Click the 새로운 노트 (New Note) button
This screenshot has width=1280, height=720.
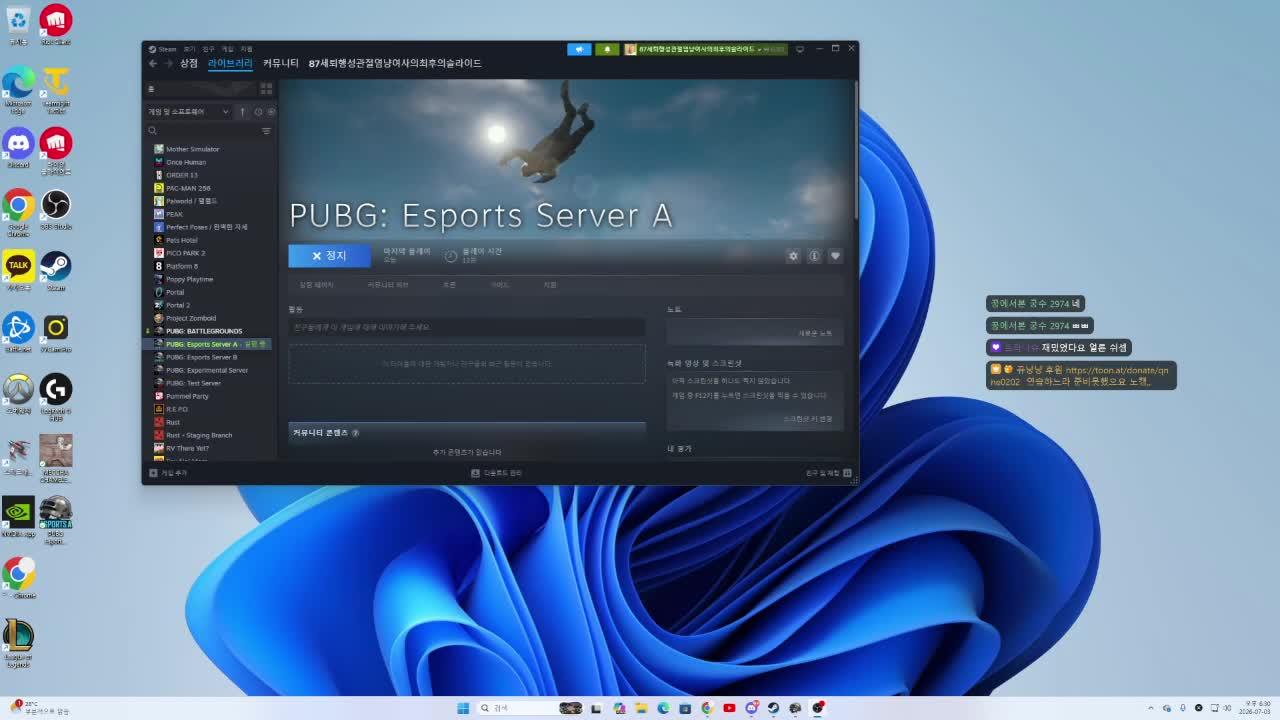[x=814, y=333]
